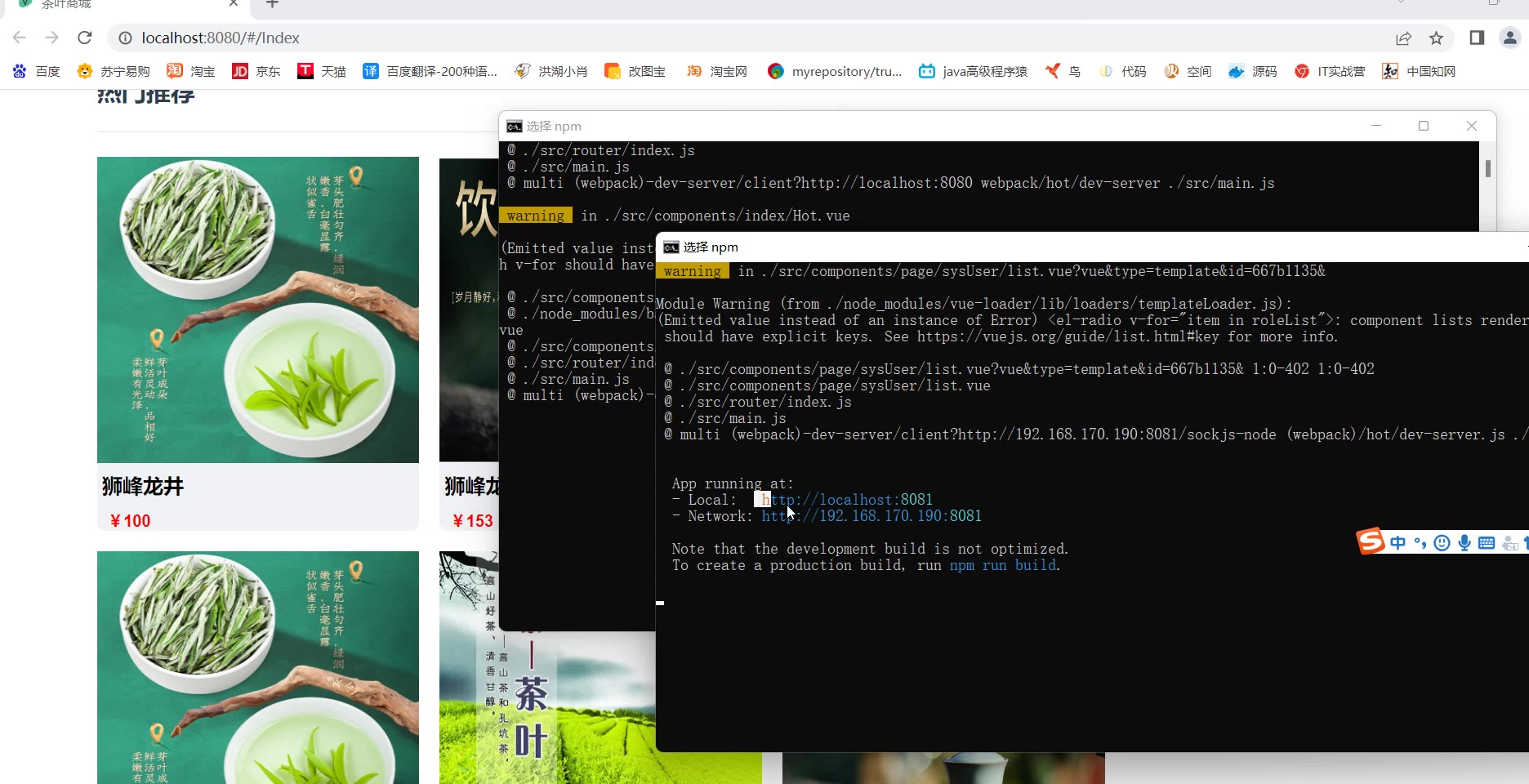
Task: Toggle Chinese/English mode in Sogou toolbar
Action: click(1398, 543)
